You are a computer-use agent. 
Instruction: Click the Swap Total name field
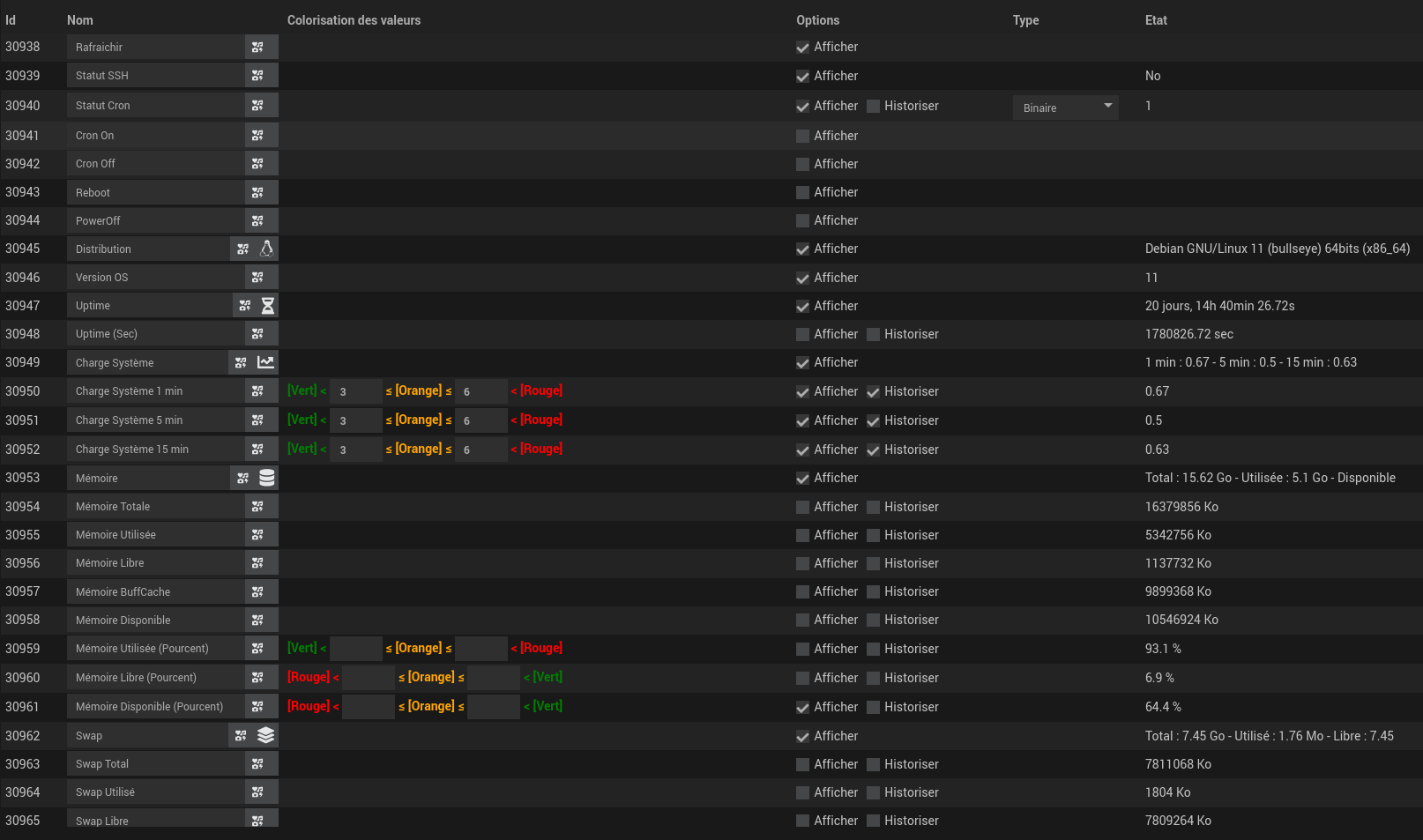tap(155, 764)
